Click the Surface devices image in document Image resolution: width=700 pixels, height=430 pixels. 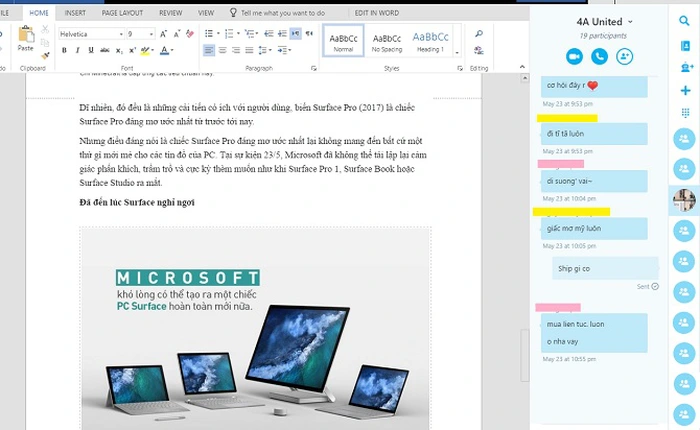pos(255,328)
